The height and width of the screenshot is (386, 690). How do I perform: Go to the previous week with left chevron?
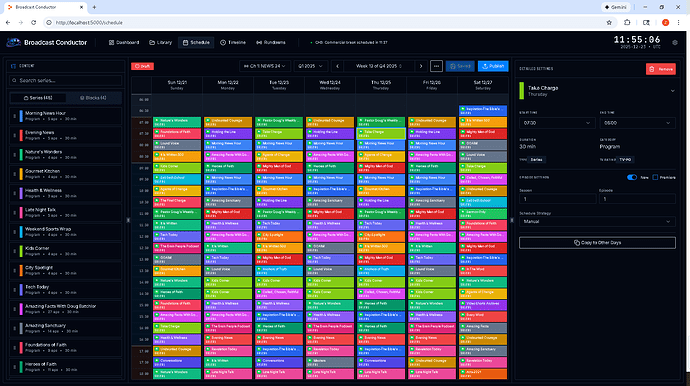coord(338,66)
